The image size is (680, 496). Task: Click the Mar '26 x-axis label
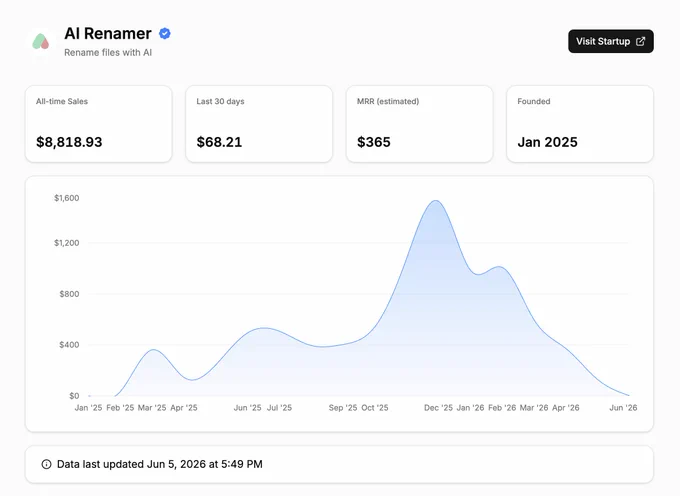point(534,408)
